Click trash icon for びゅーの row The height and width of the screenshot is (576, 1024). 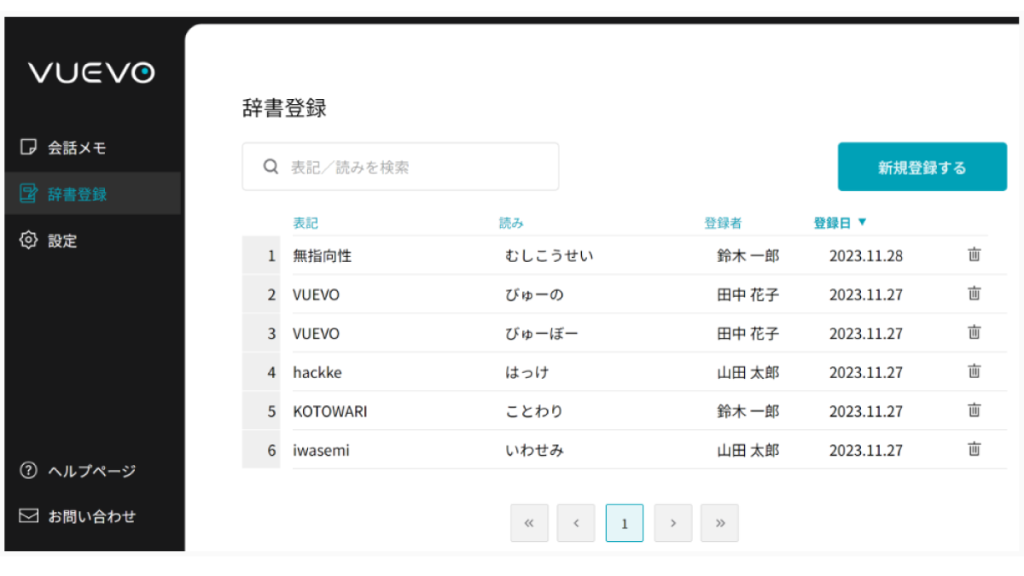[973, 294]
